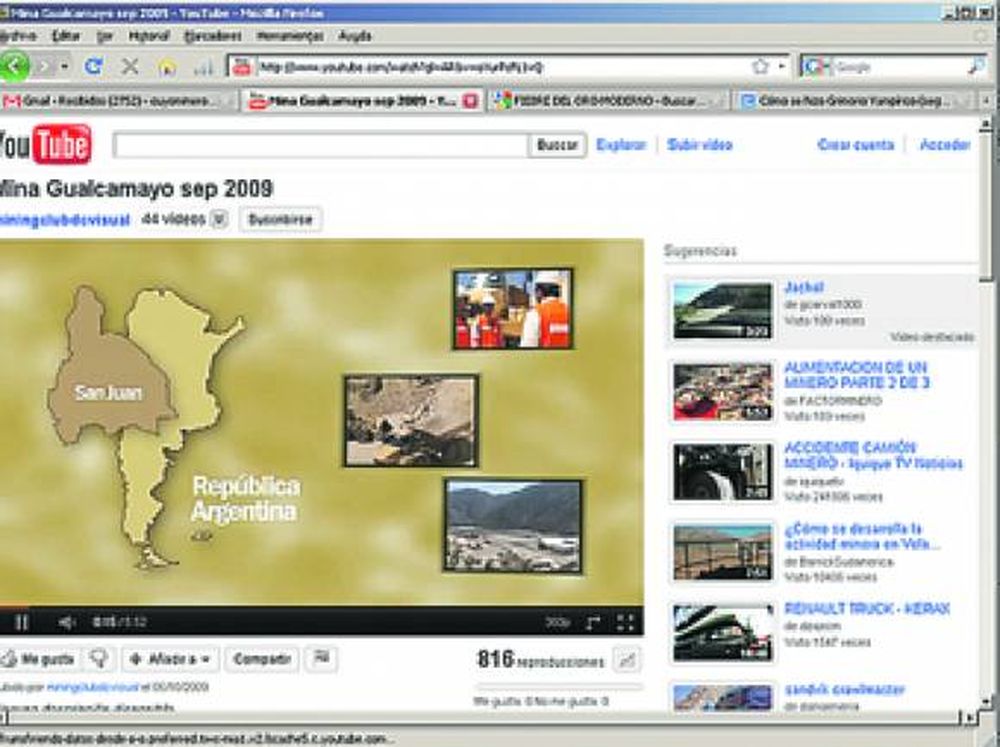Click the video progress bar
This screenshot has width=1000, height=747.
[320, 606]
